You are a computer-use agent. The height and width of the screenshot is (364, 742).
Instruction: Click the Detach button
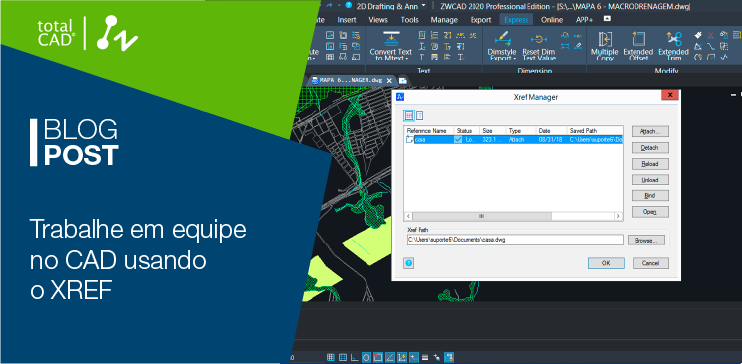pyautogui.click(x=650, y=148)
